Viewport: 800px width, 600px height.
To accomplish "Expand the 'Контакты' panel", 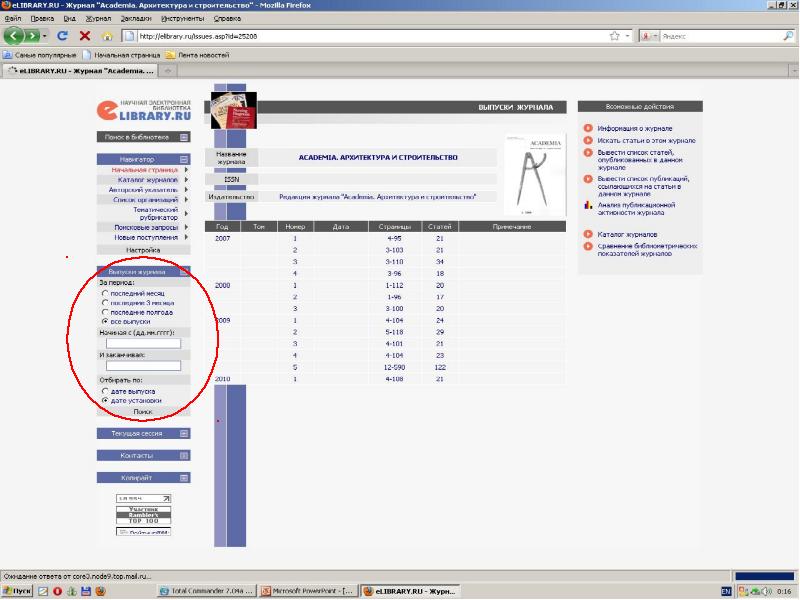I will [184, 456].
